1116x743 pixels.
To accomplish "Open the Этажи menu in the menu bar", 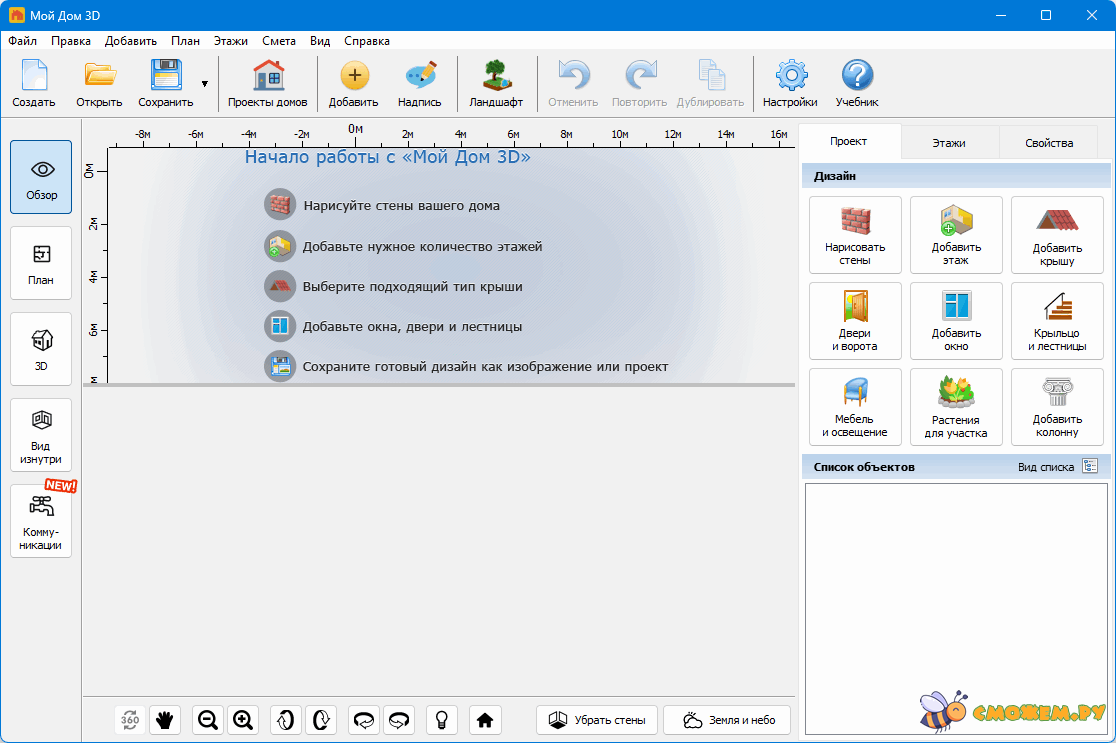I will click(231, 41).
